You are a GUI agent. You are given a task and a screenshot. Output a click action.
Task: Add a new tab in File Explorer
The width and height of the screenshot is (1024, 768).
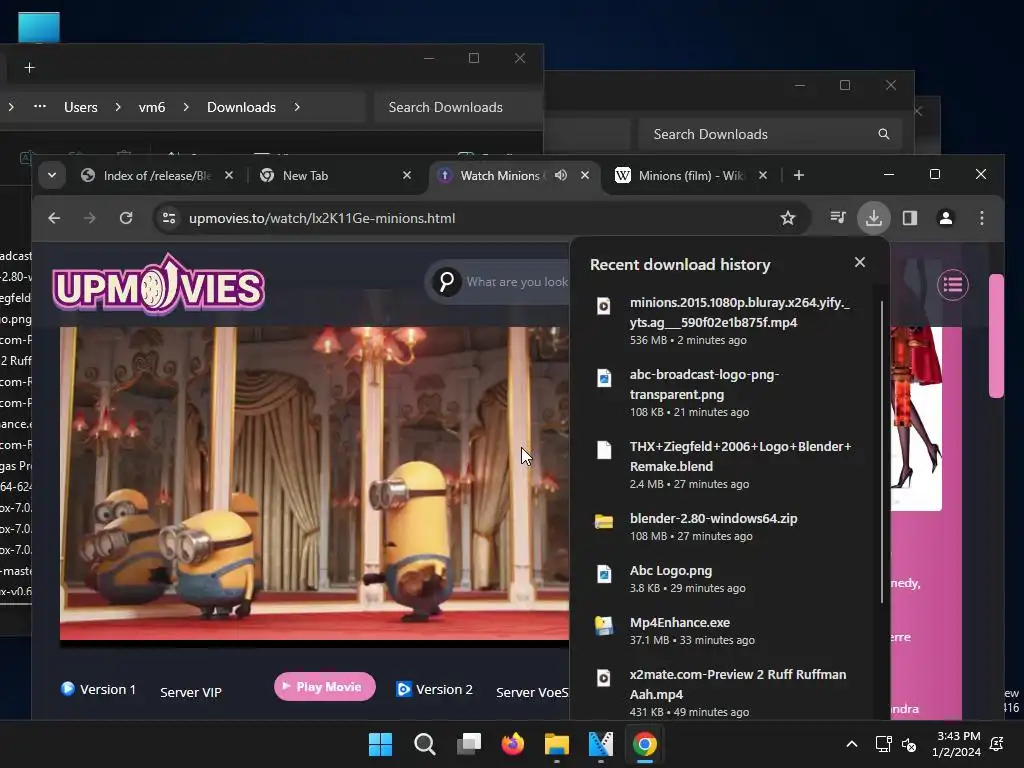29,67
